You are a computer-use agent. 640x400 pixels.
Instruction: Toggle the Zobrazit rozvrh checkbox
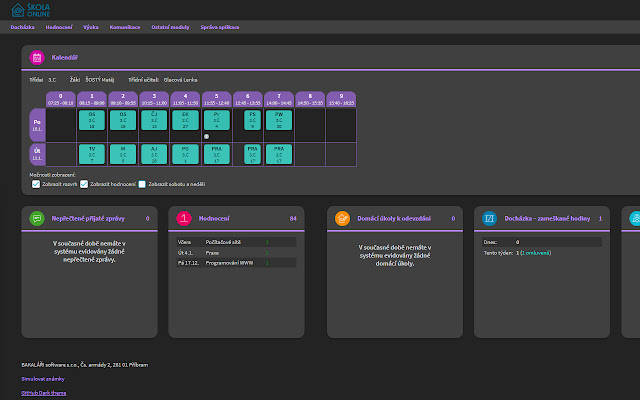[x=36, y=184]
